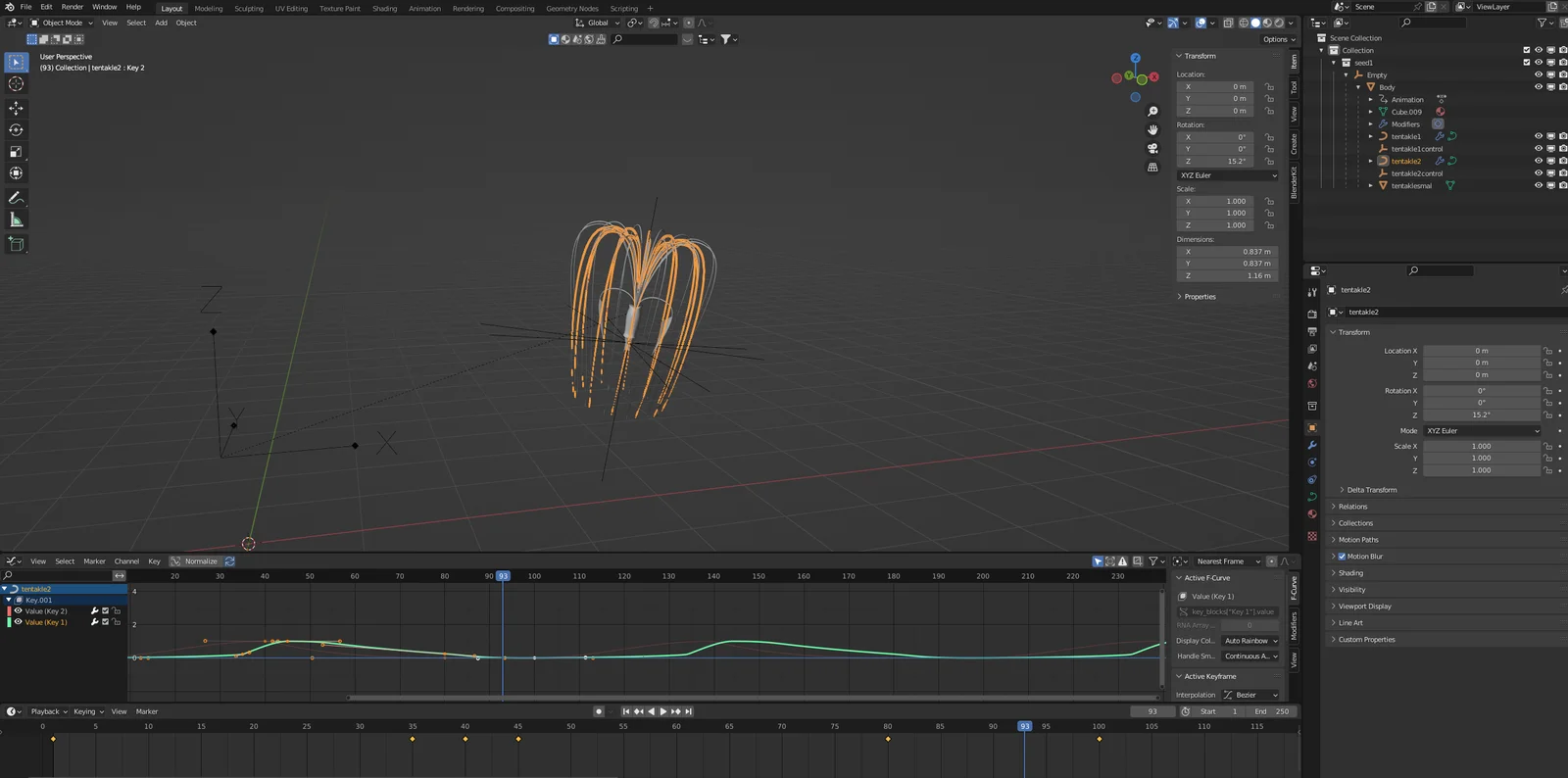Select the Move tool
The width and height of the screenshot is (1568, 778).
click(16, 108)
